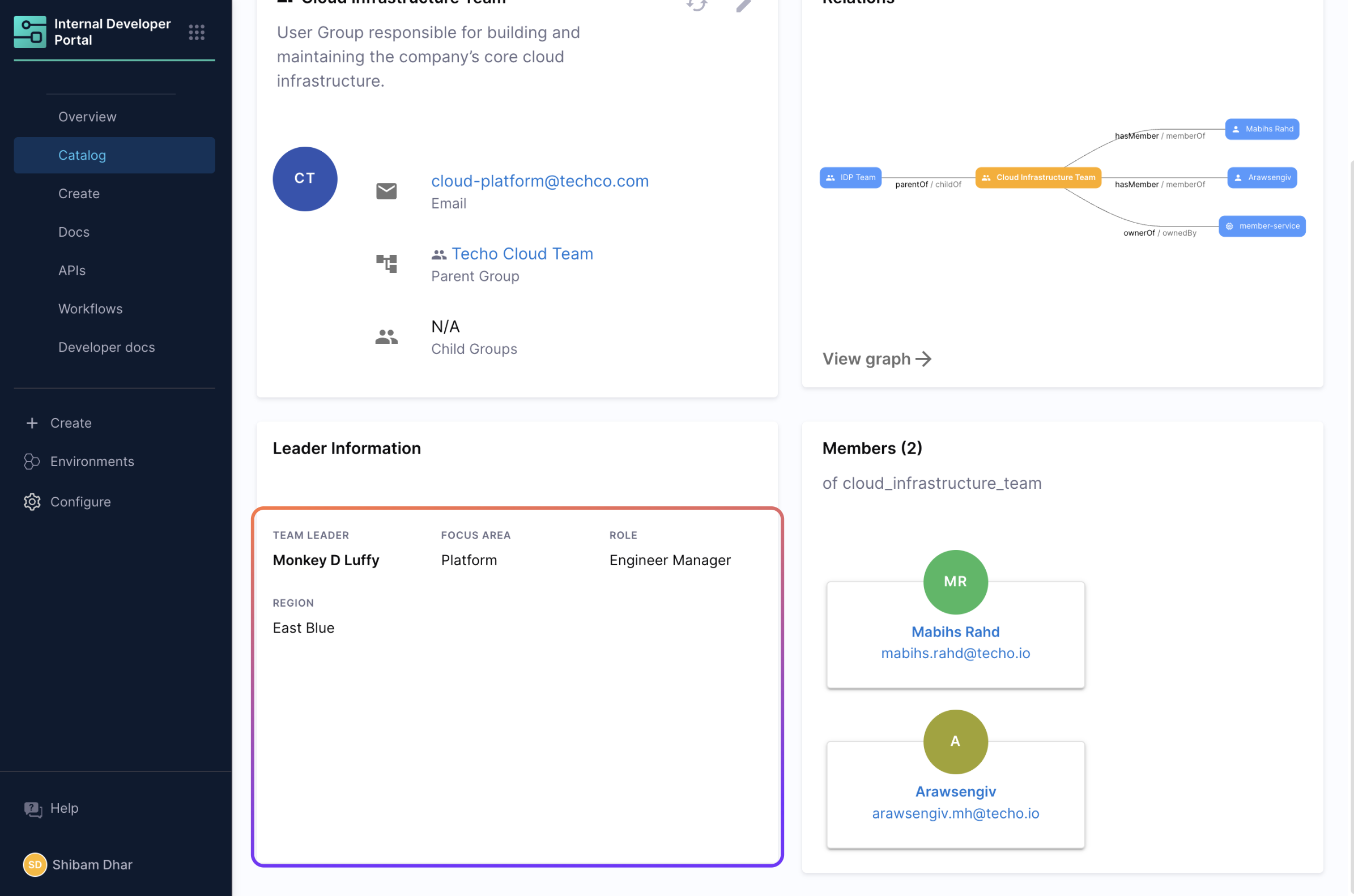Click the Mabihs Rahd member name link
Viewport: 1354px width, 896px height.
(955, 632)
